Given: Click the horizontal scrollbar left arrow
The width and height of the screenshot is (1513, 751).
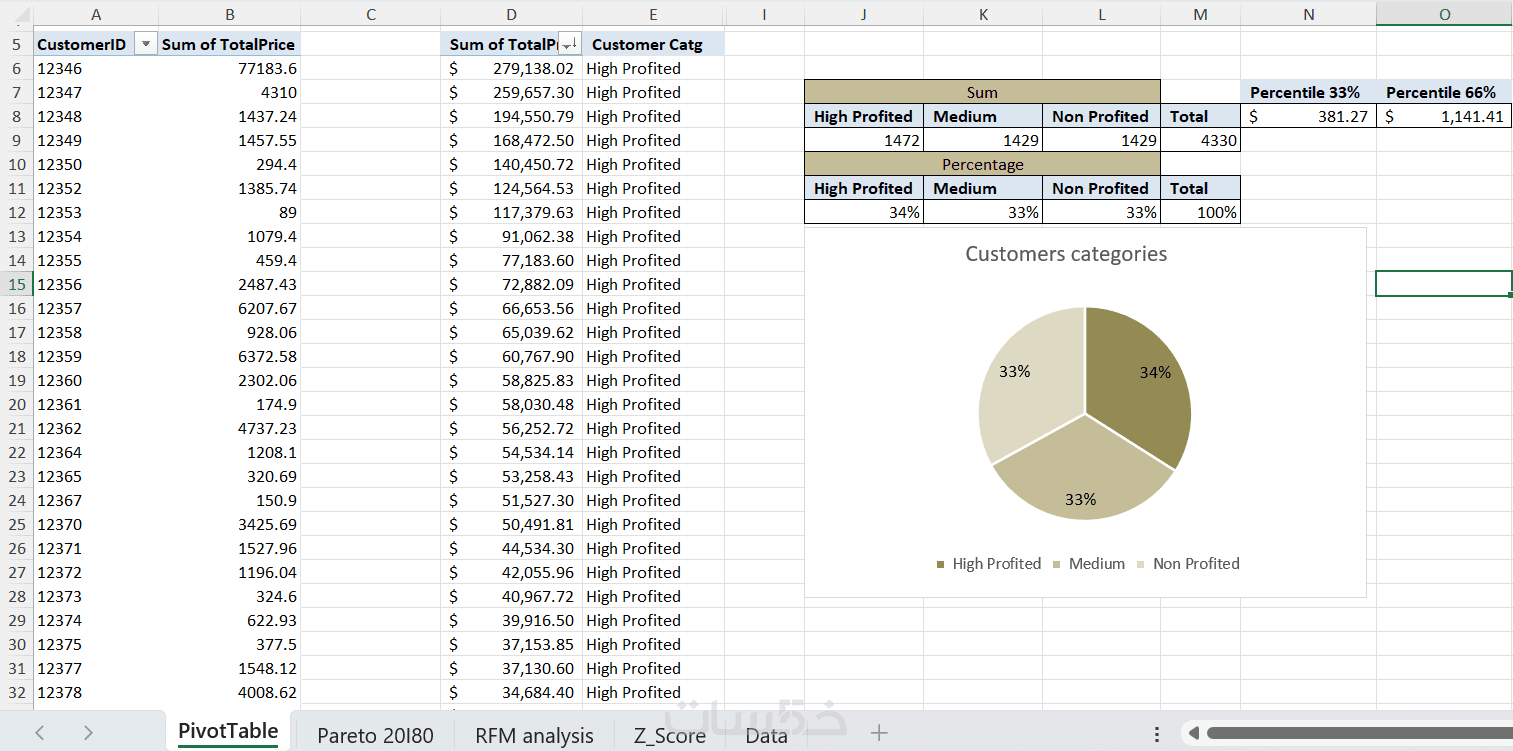Looking at the screenshot, I should 1192,734.
